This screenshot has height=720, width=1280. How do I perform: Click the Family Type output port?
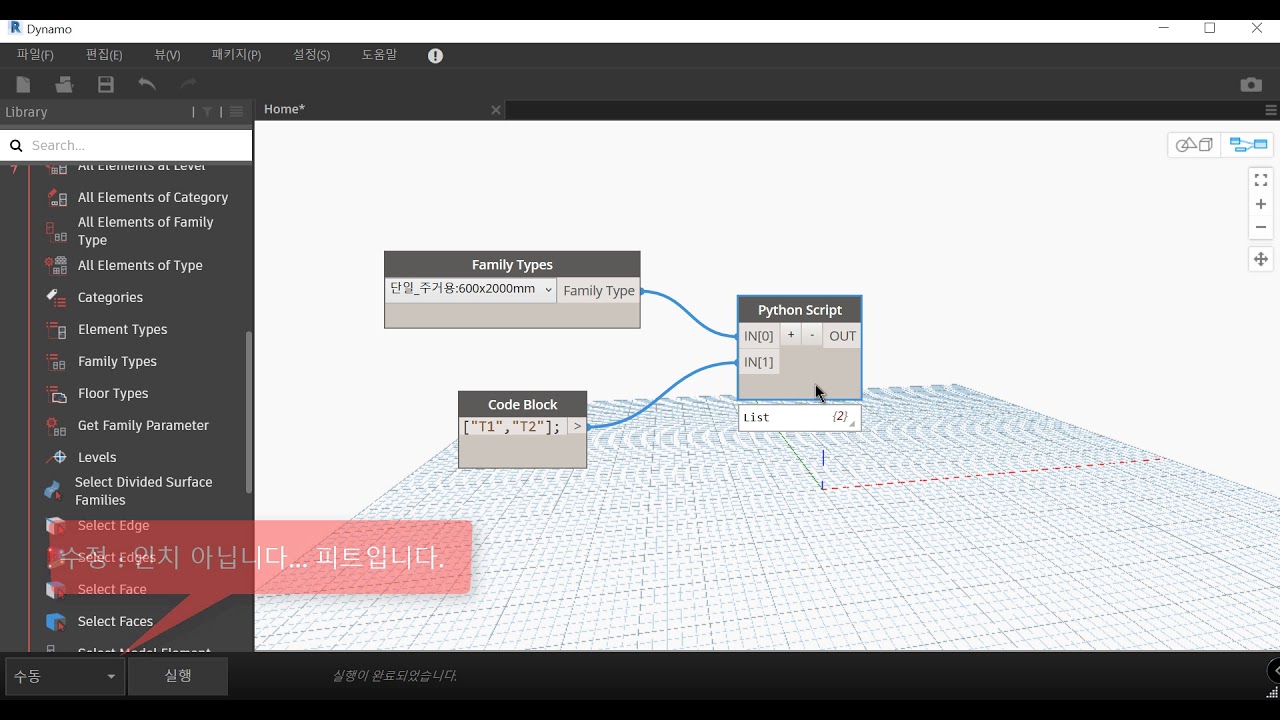pos(599,291)
